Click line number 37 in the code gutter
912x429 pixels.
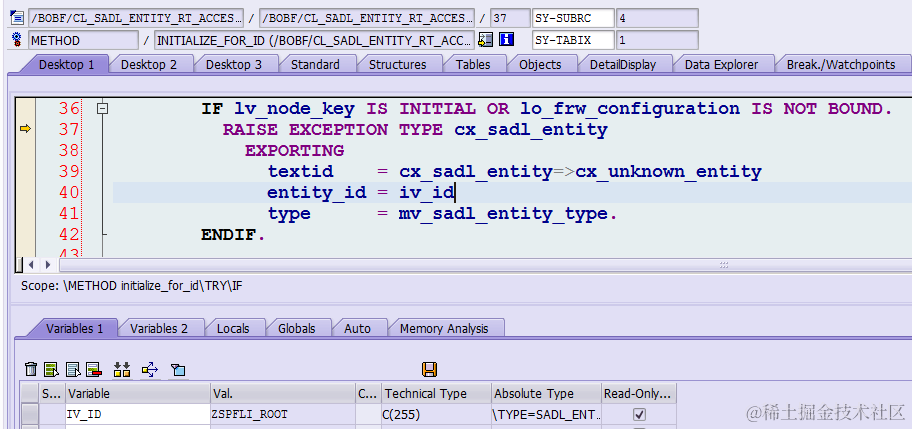(69, 130)
